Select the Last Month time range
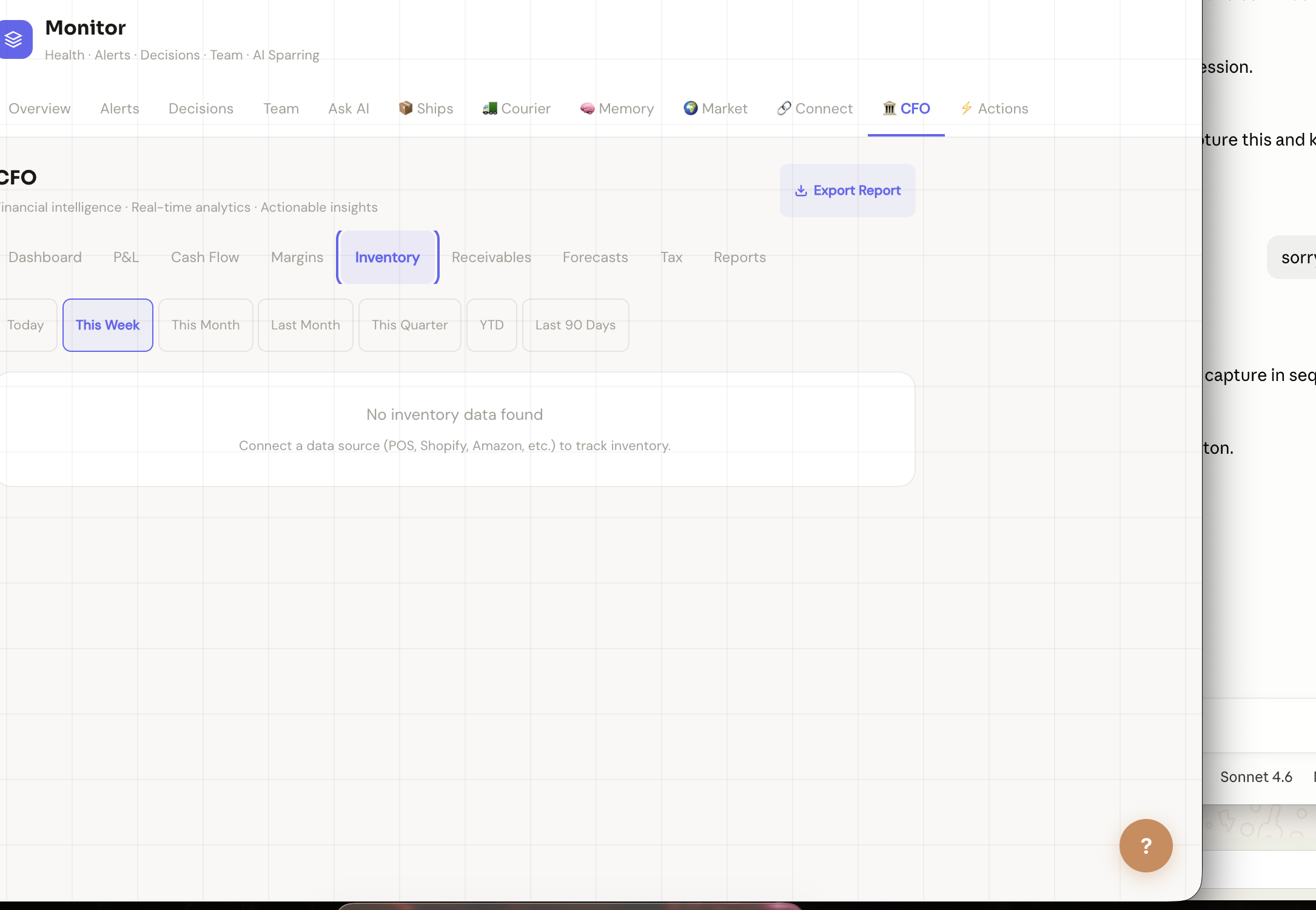 [306, 325]
